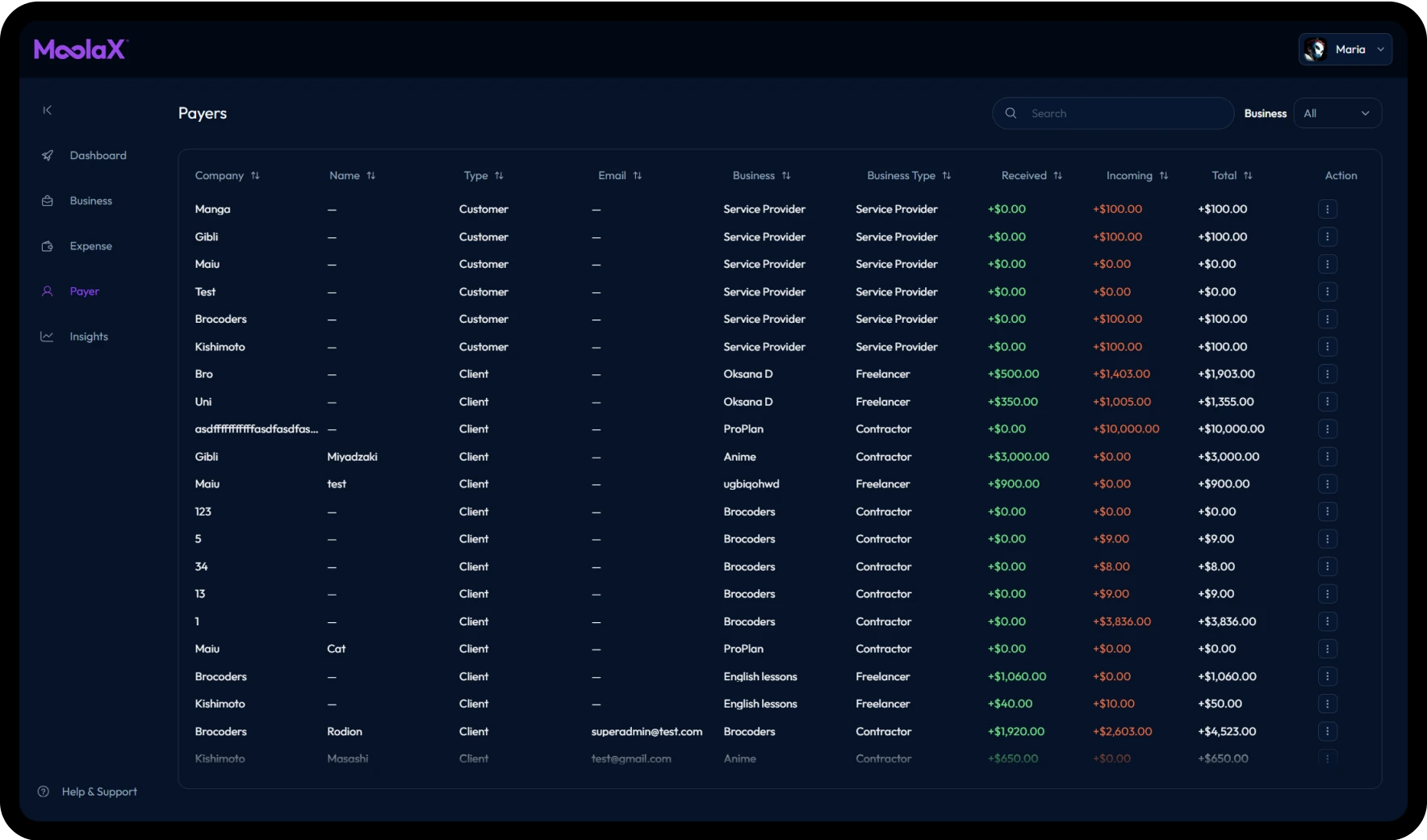Collapse the sidebar with the arrow icon

48,111
